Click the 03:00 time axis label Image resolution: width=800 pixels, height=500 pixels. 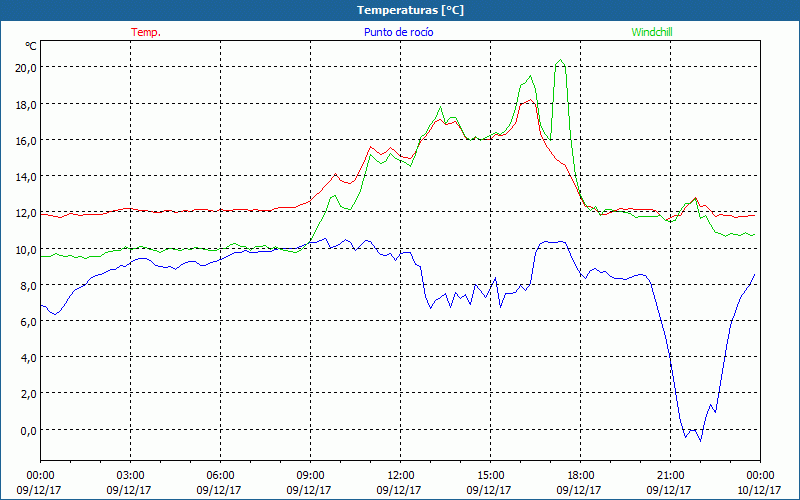[130, 475]
